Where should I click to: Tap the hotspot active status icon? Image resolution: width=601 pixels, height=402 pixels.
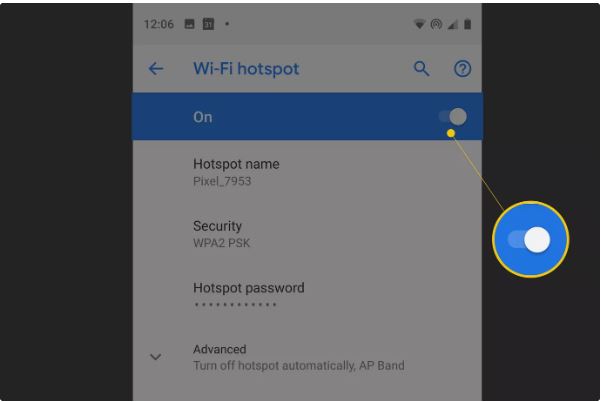point(436,24)
